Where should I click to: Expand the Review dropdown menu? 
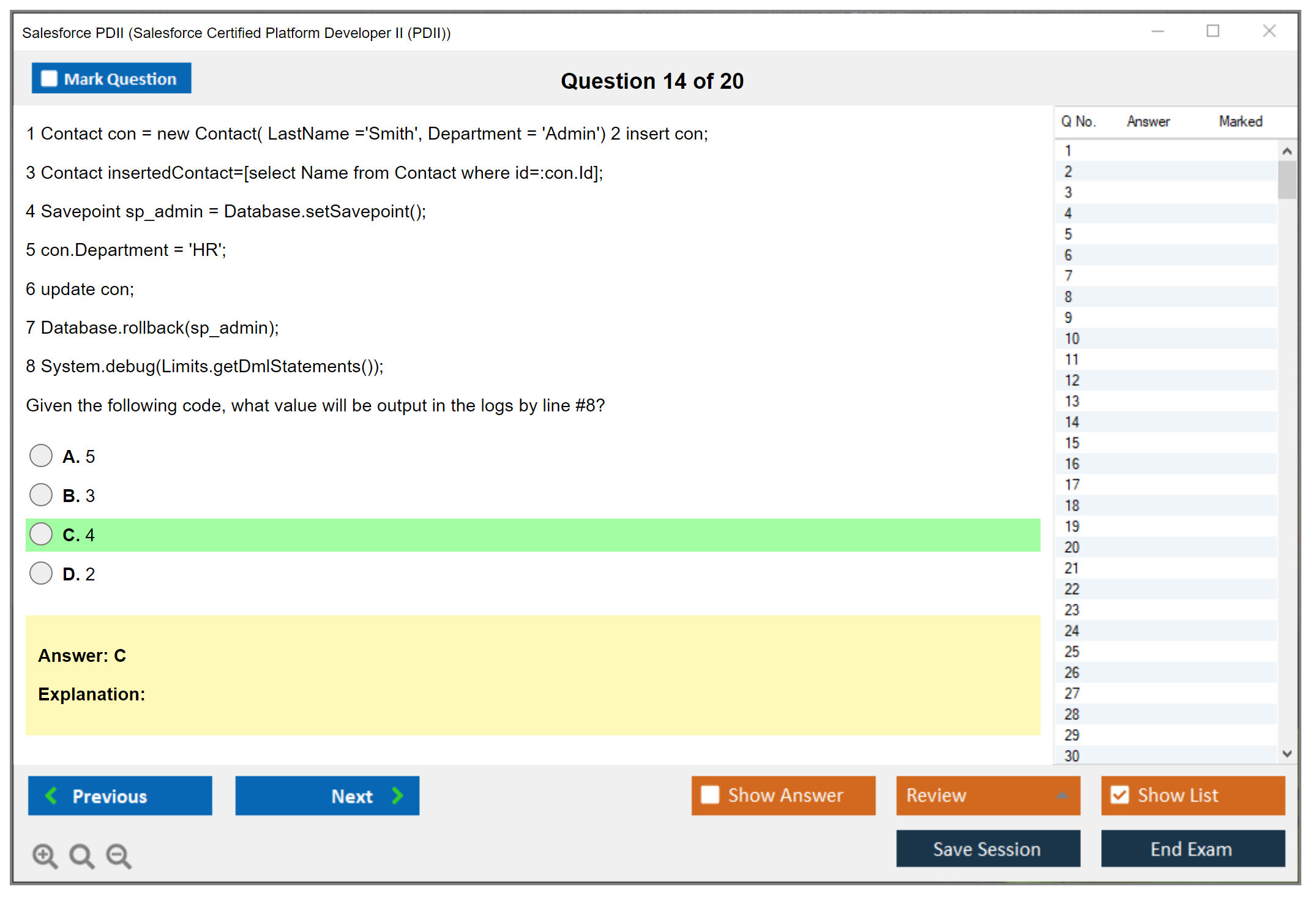[1062, 795]
